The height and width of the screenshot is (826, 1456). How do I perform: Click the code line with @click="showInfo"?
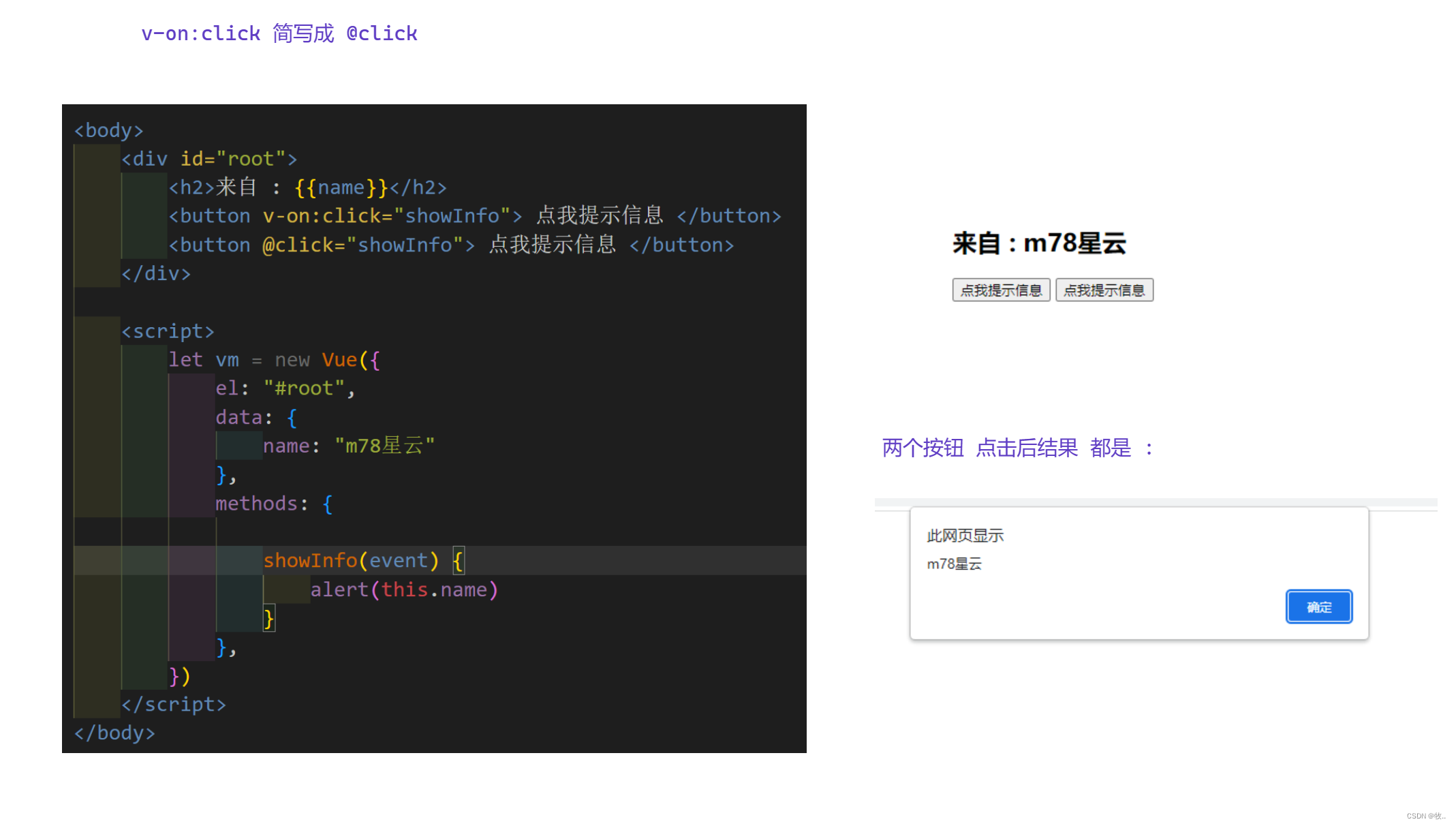pyautogui.click(x=451, y=245)
